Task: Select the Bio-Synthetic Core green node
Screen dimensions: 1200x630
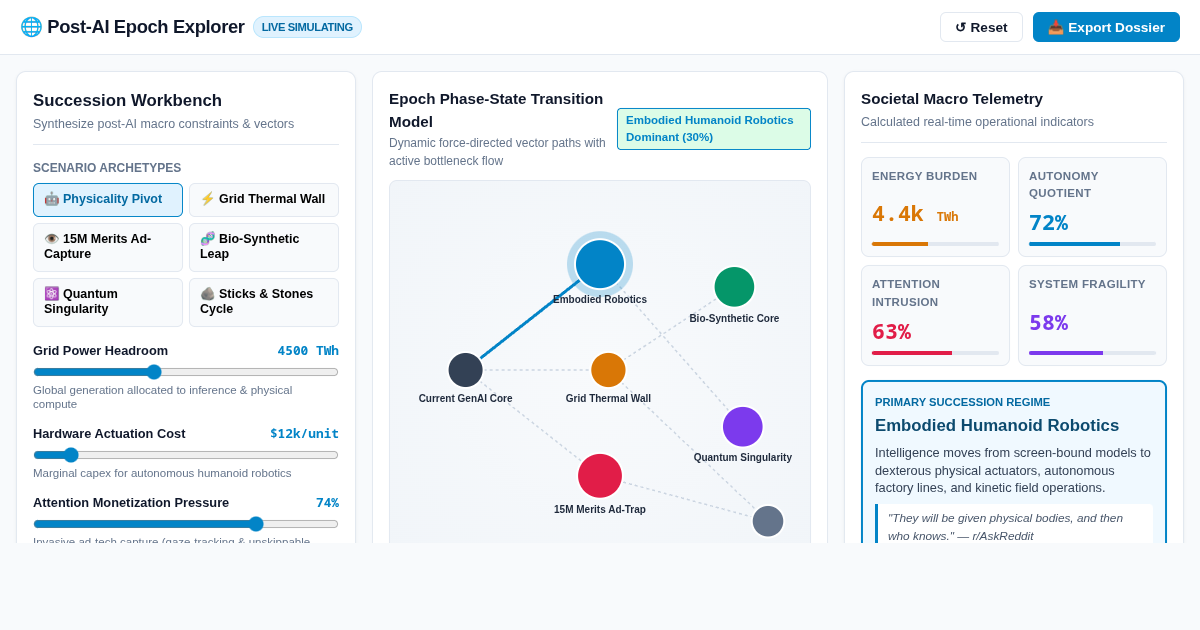Action: tap(734, 287)
